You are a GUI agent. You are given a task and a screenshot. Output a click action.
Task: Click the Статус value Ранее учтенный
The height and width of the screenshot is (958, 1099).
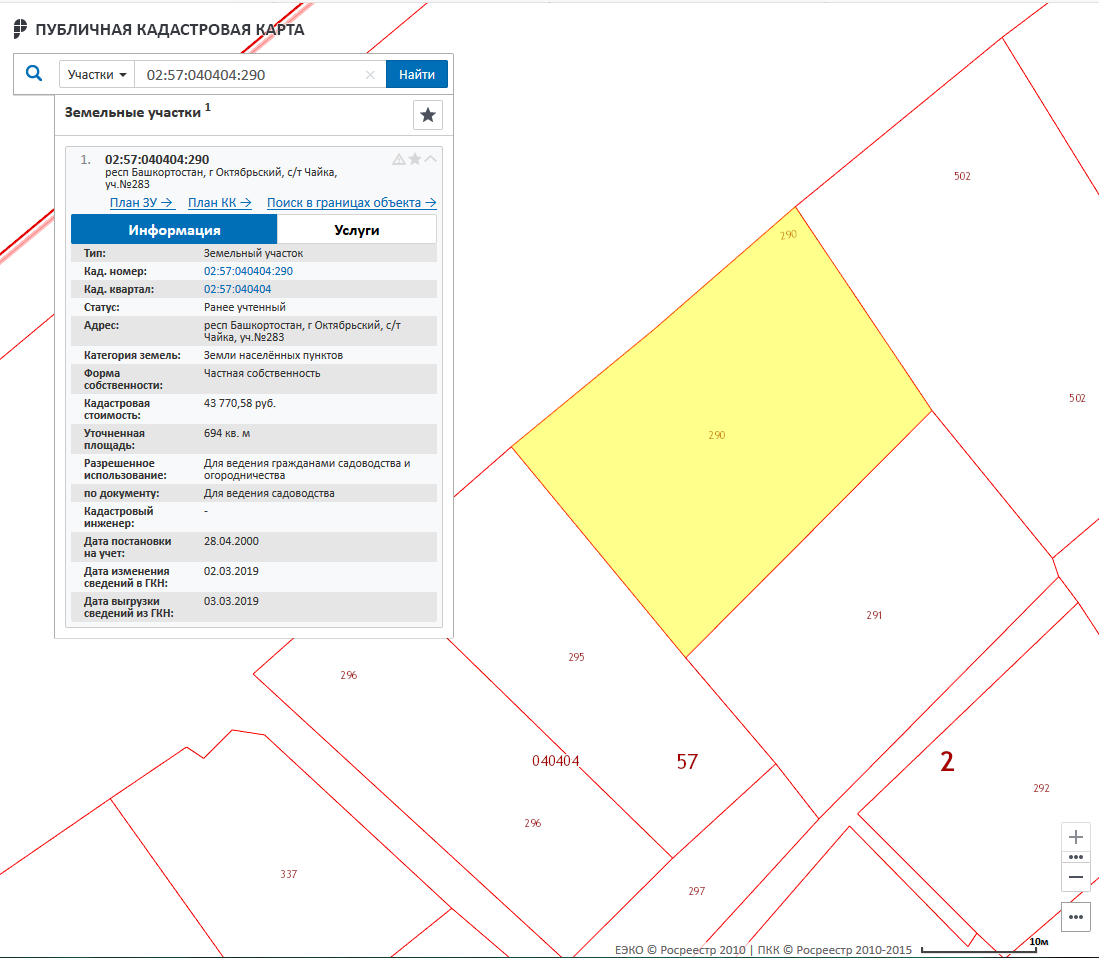245,308
